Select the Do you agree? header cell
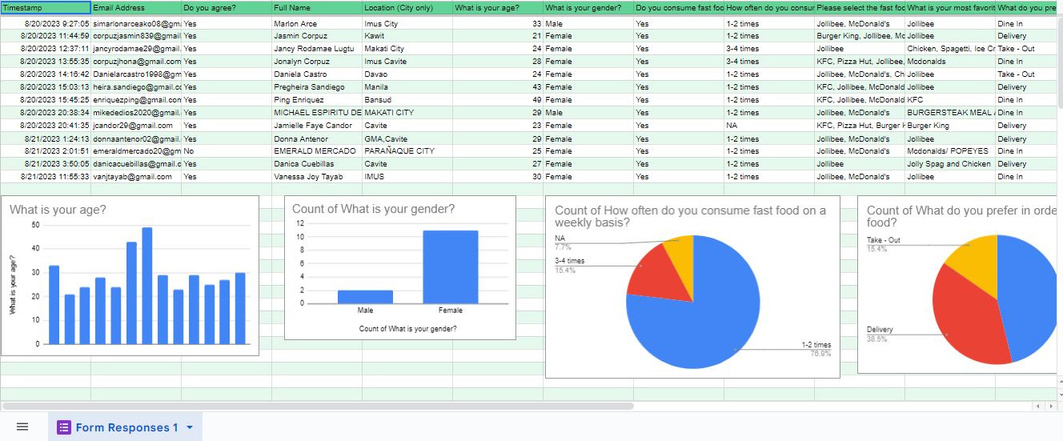Image resolution: width=1063 pixels, height=441 pixels. pyautogui.click(x=226, y=7)
